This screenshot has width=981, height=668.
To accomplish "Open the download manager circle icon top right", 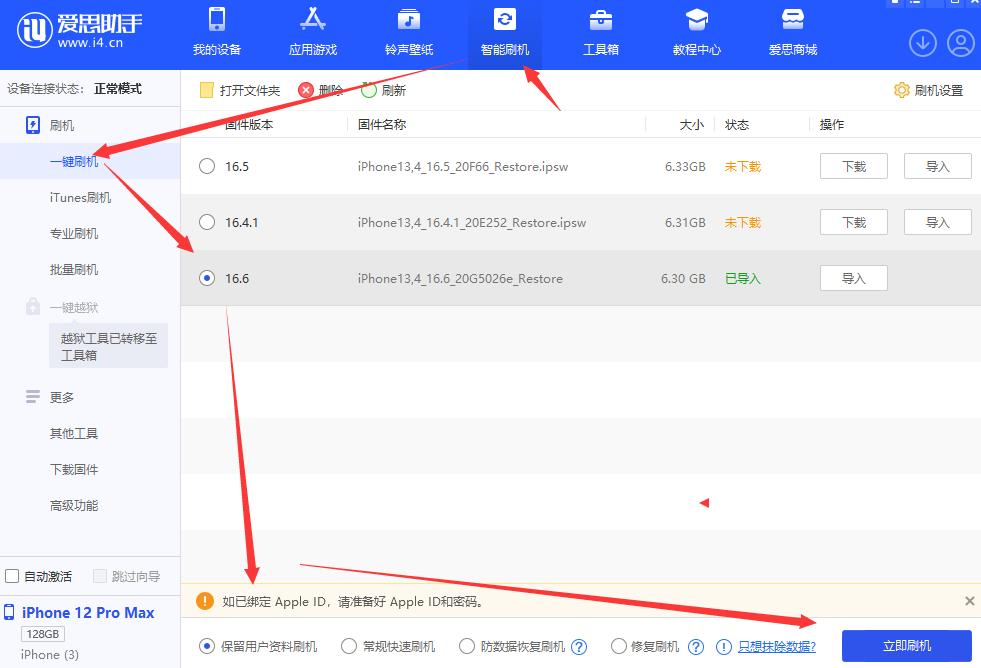I will point(921,43).
